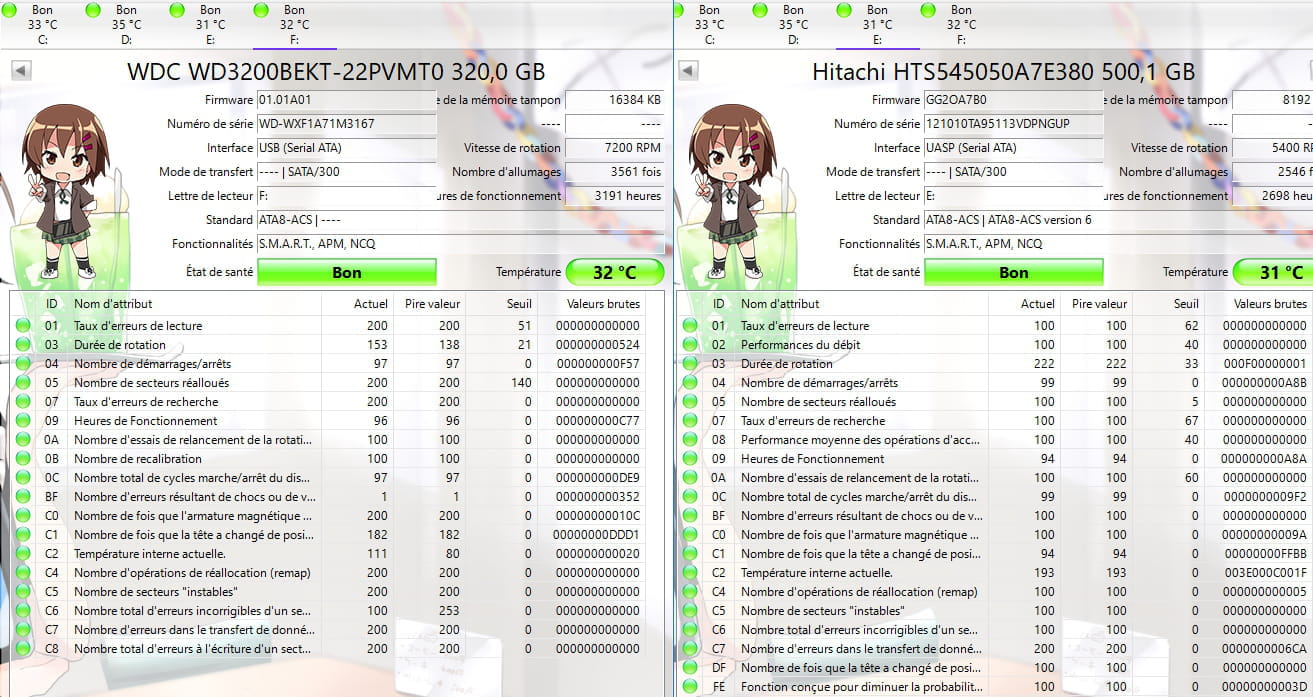Click status orb for 02 Performances du débit row

[690, 344]
